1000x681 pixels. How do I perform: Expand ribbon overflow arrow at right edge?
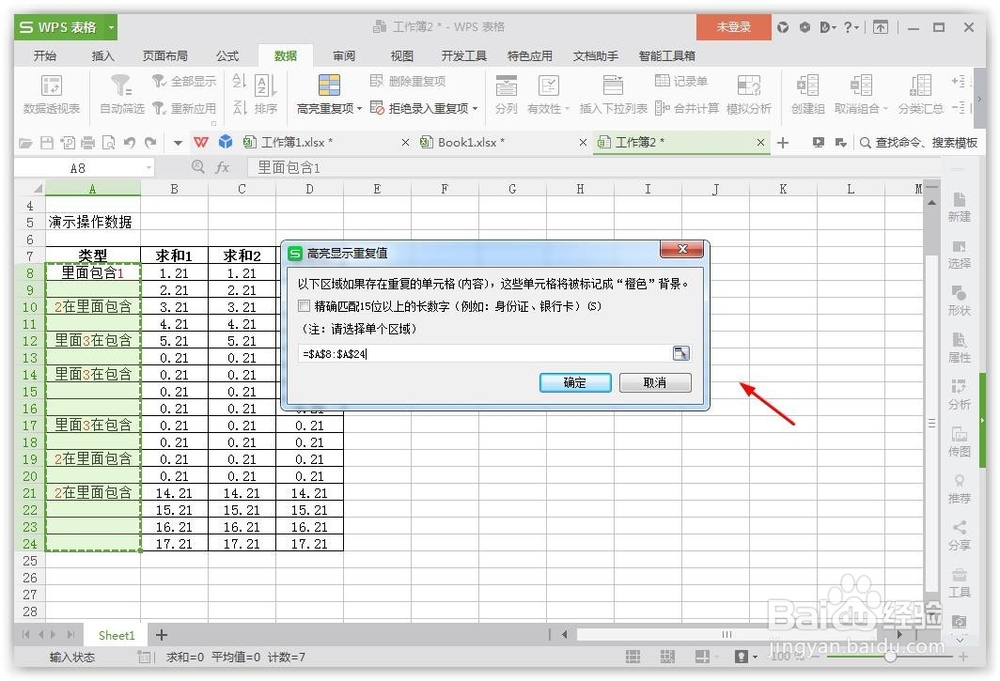pos(980,98)
